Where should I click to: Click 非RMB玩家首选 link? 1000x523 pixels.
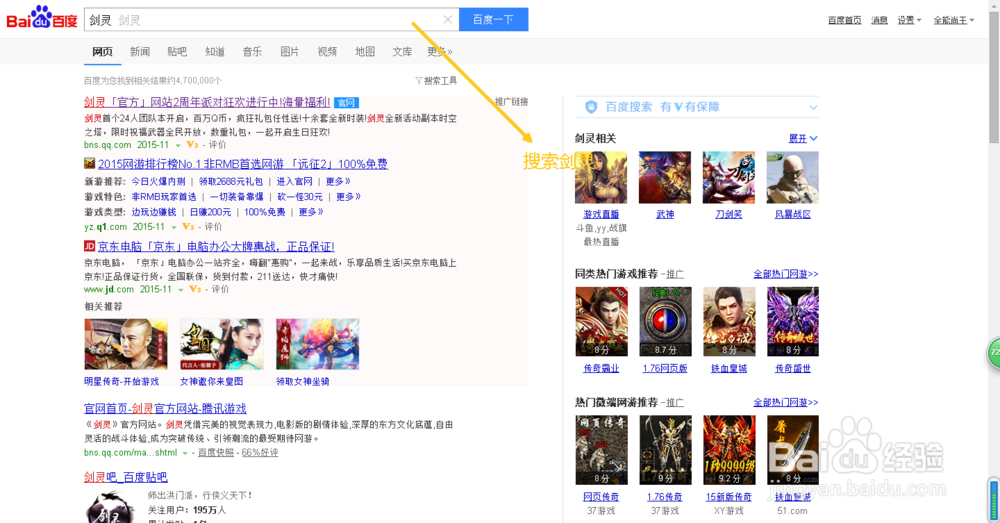(x=163, y=196)
